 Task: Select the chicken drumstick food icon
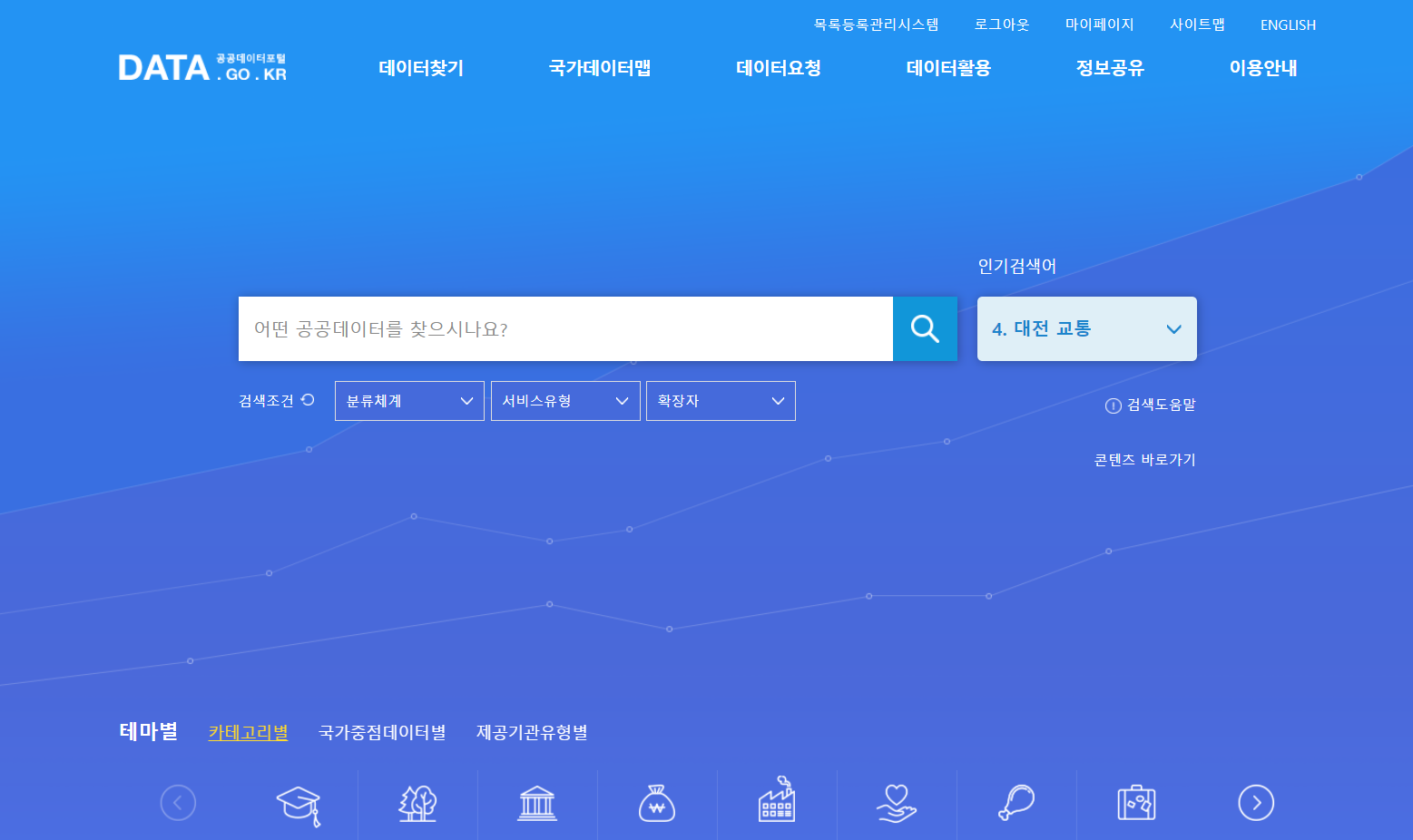(1016, 804)
